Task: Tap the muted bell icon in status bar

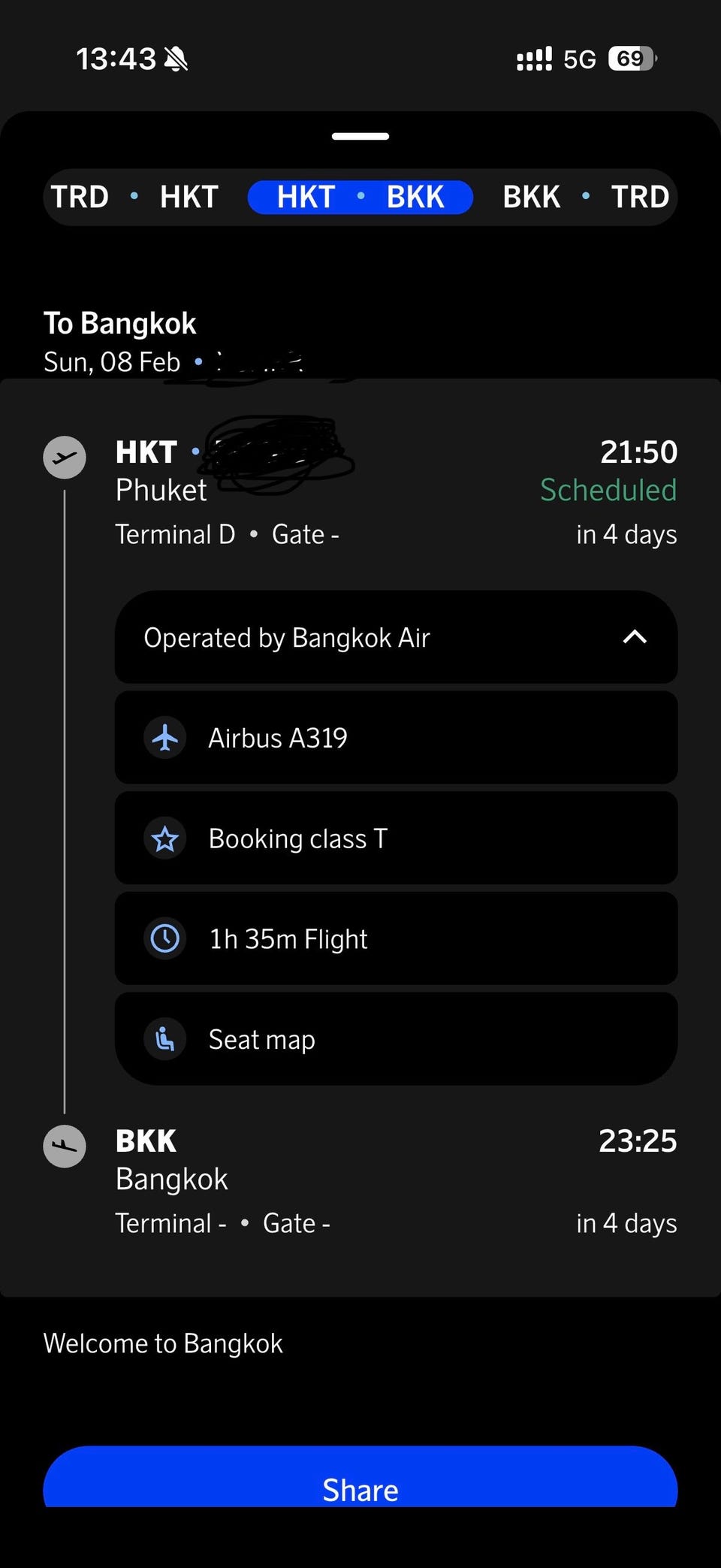Action: (176, 59)
